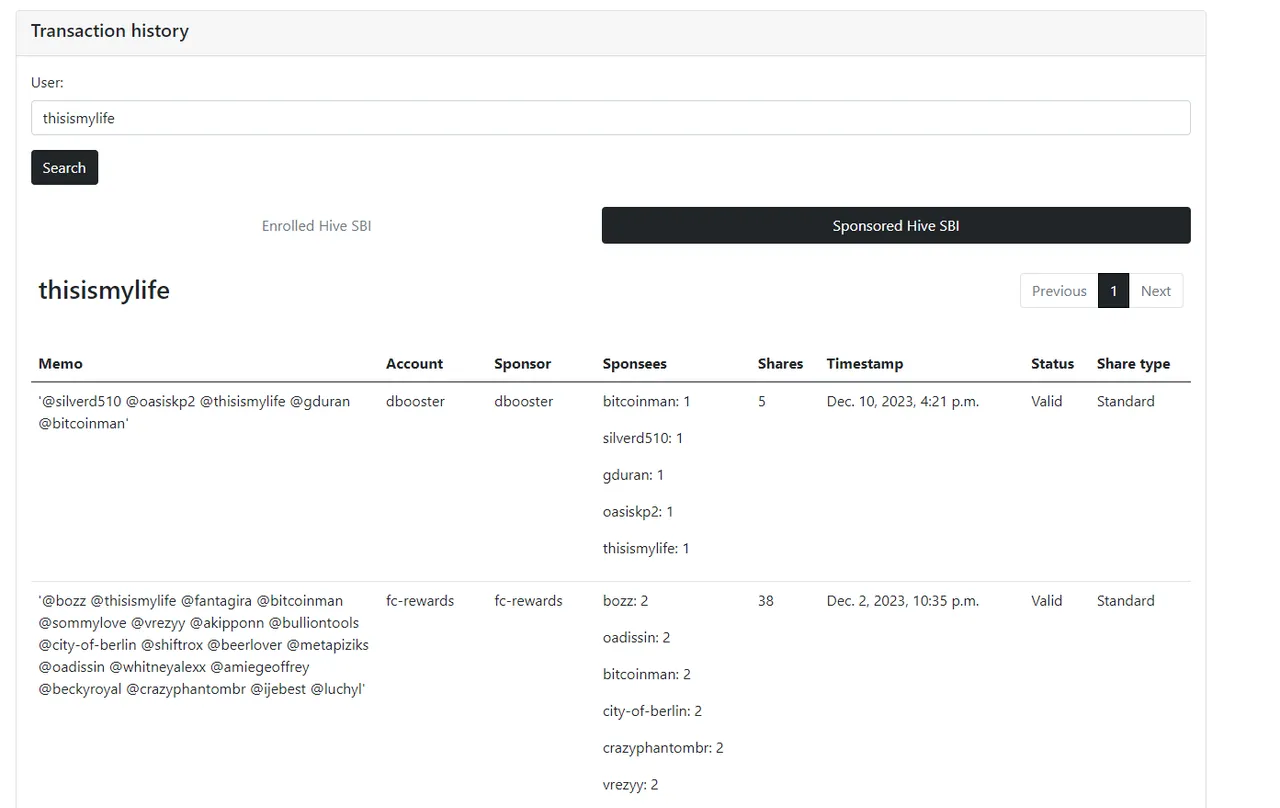1280x808 pixels.
Task: Go to Next page
Action: 1155,291
